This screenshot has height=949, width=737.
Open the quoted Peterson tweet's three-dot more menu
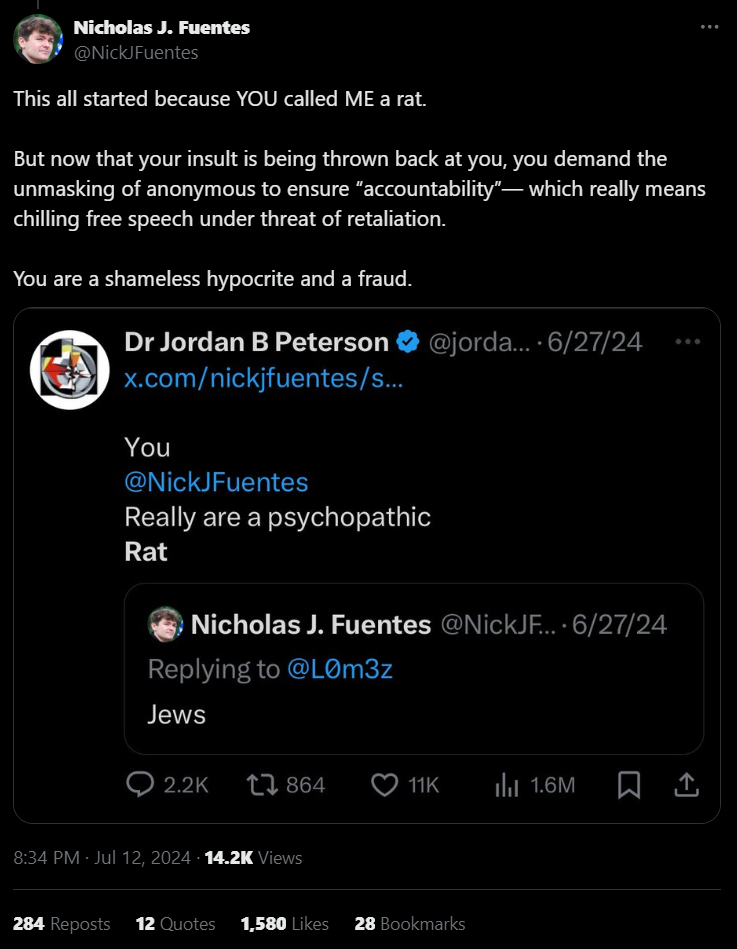coord(688,342)
